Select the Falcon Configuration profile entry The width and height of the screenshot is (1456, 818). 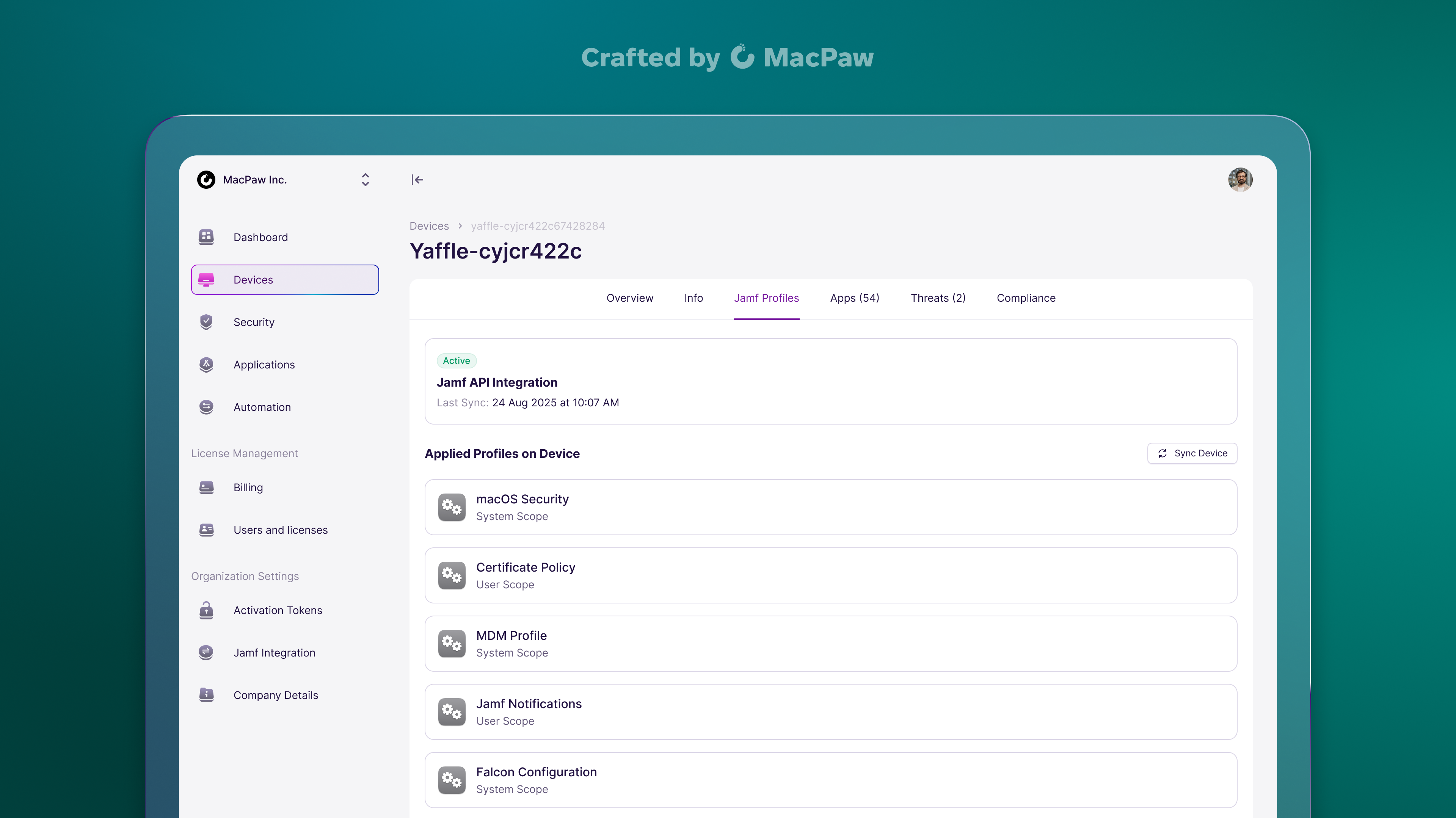pyautogui.click(x=830, y=780)
